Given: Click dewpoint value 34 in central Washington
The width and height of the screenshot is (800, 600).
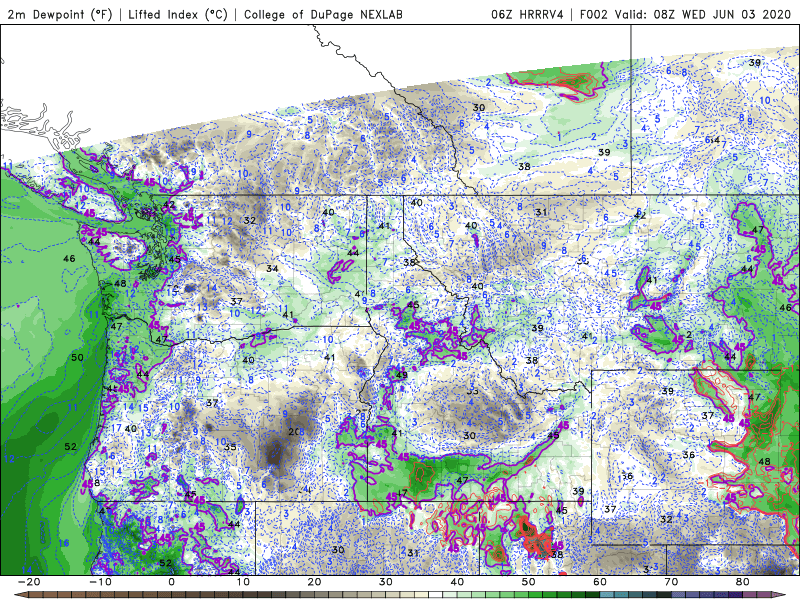Looking at the screenshot, I should 272,268.
